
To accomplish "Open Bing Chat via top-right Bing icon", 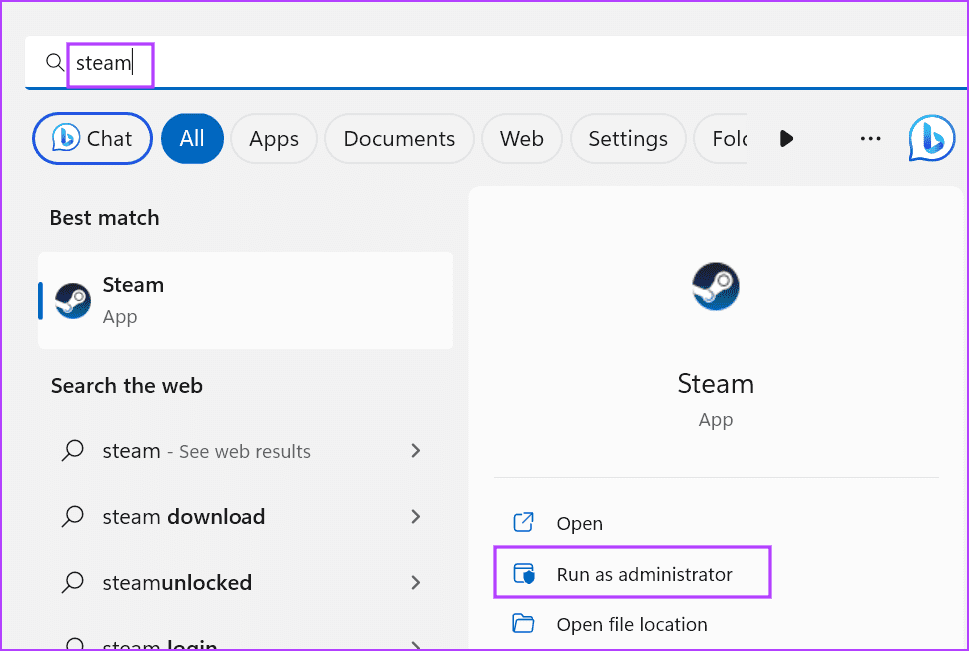I will [932, 138].
